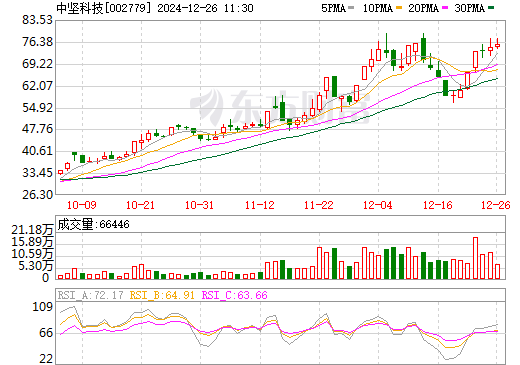
Task: Click the 62.07 price axis label
Action: tap(37, 86)
